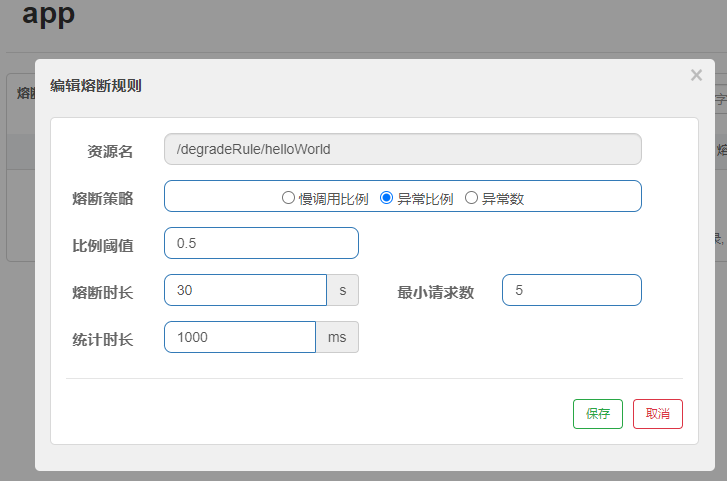Click the 统计时长 label
727x481 pixels.
coord(103,339)
